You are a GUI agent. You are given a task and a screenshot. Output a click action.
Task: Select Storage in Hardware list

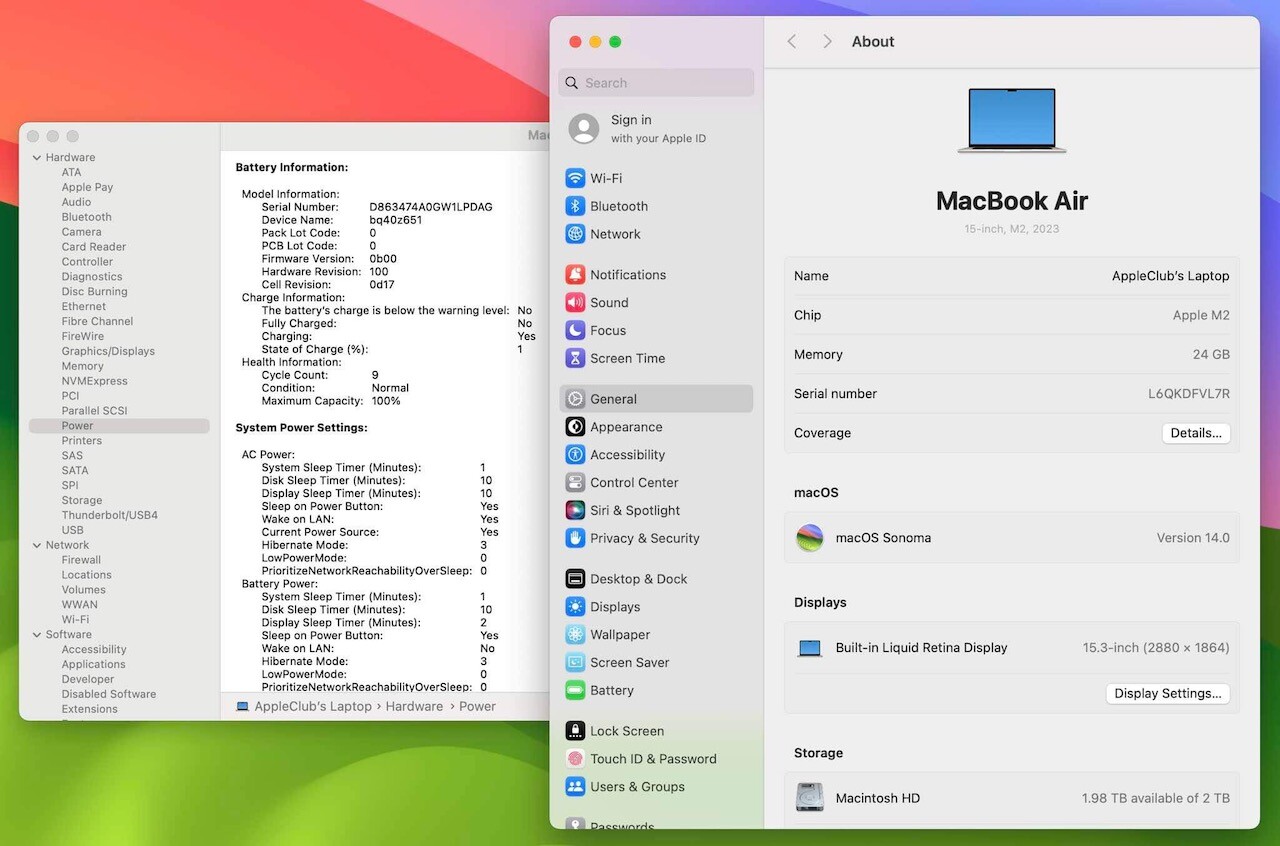82,500
